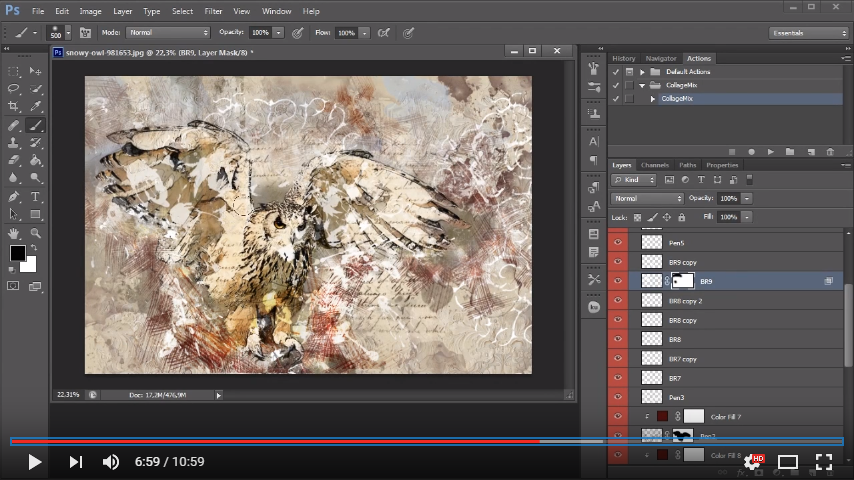Viewport: 854px width, 480px height.
Task: Open the layer blend mode Normal dropdown
Action: click(x=647, y=198)
